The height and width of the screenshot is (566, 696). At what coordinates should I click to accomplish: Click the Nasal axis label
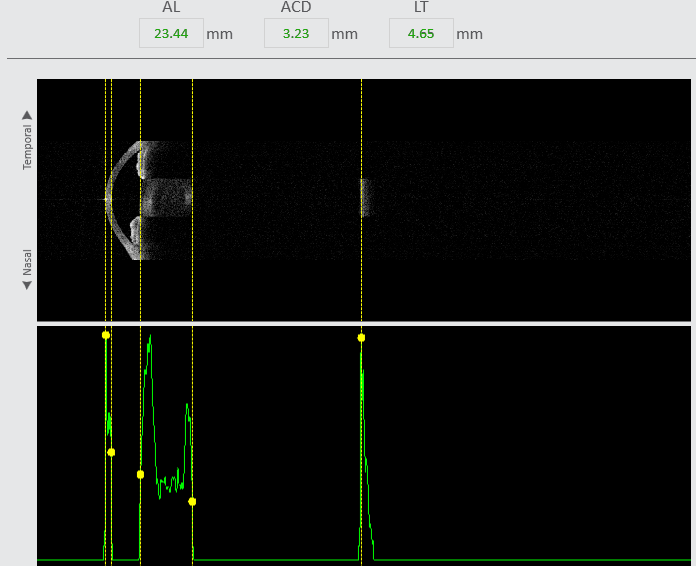point(27,262)
